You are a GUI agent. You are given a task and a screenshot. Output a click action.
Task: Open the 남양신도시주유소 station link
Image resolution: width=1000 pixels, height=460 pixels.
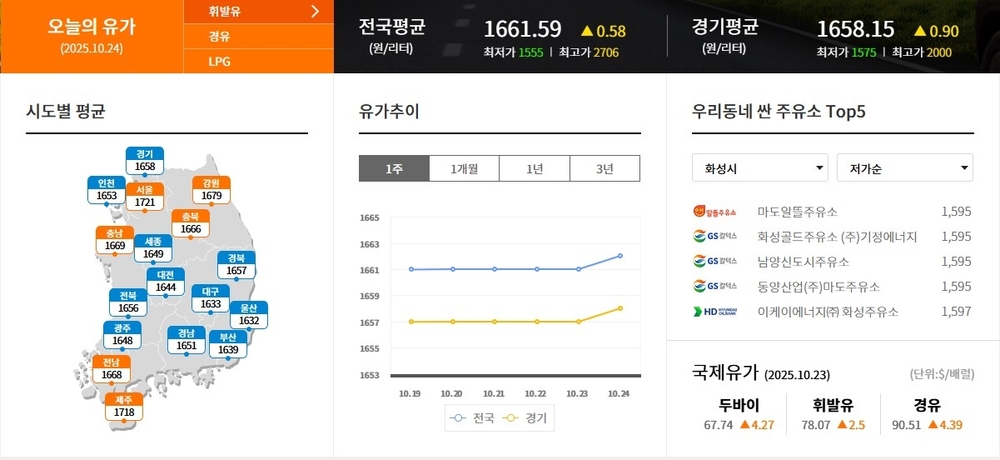pos(803,262)
